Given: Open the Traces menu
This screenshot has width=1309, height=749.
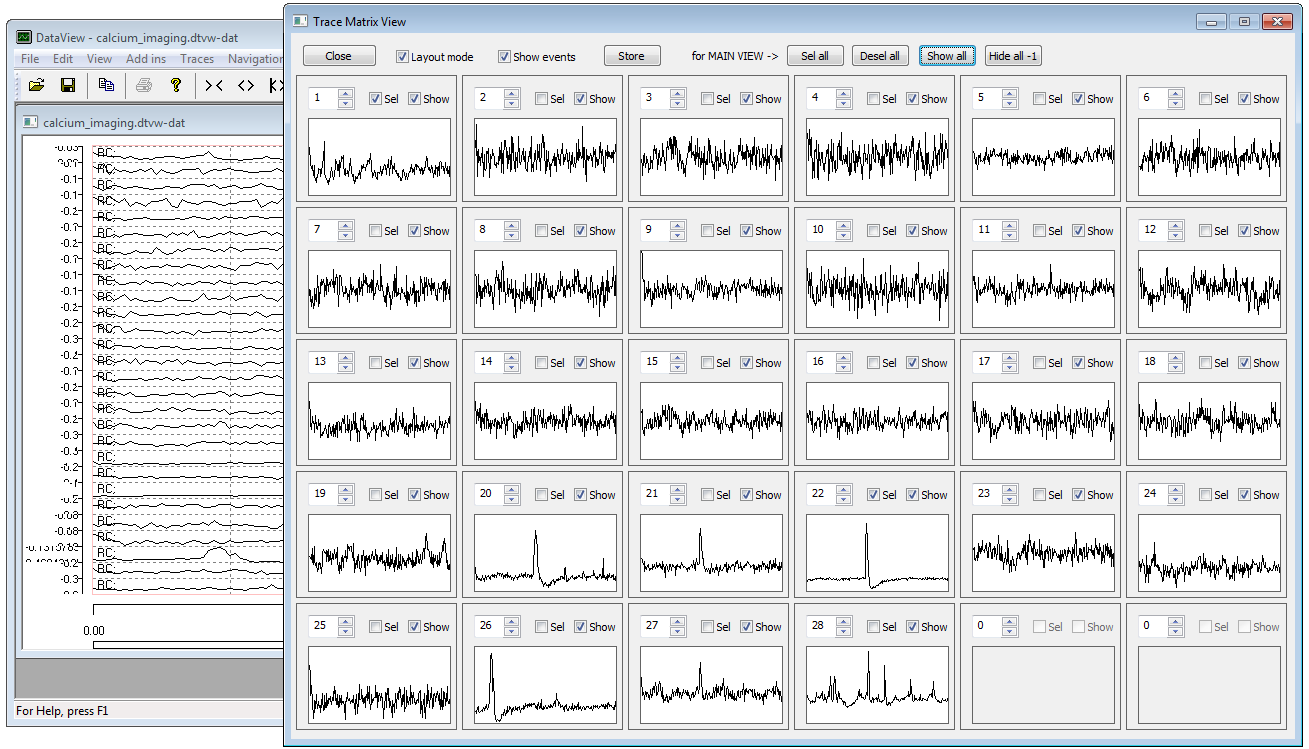Looking at the screenshot, I should pyautogui.click(x=197, y=59).
